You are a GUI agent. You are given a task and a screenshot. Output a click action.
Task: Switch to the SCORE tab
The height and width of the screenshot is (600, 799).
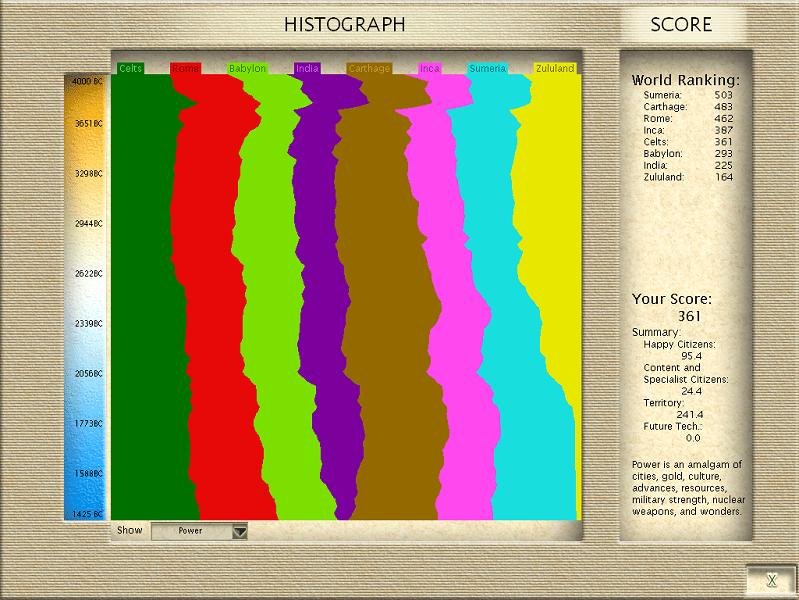point(681,25)
